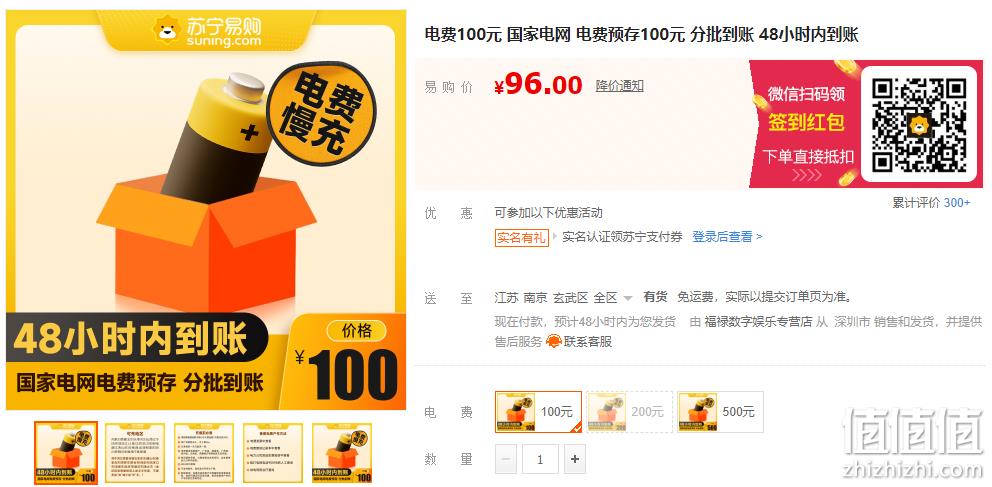Select the 500元 electricity fee option

tap(720, 412)
